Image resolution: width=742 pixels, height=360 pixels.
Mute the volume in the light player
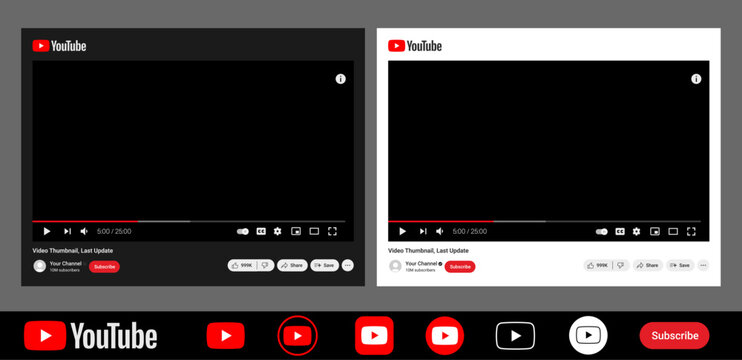tap(440, 231)
